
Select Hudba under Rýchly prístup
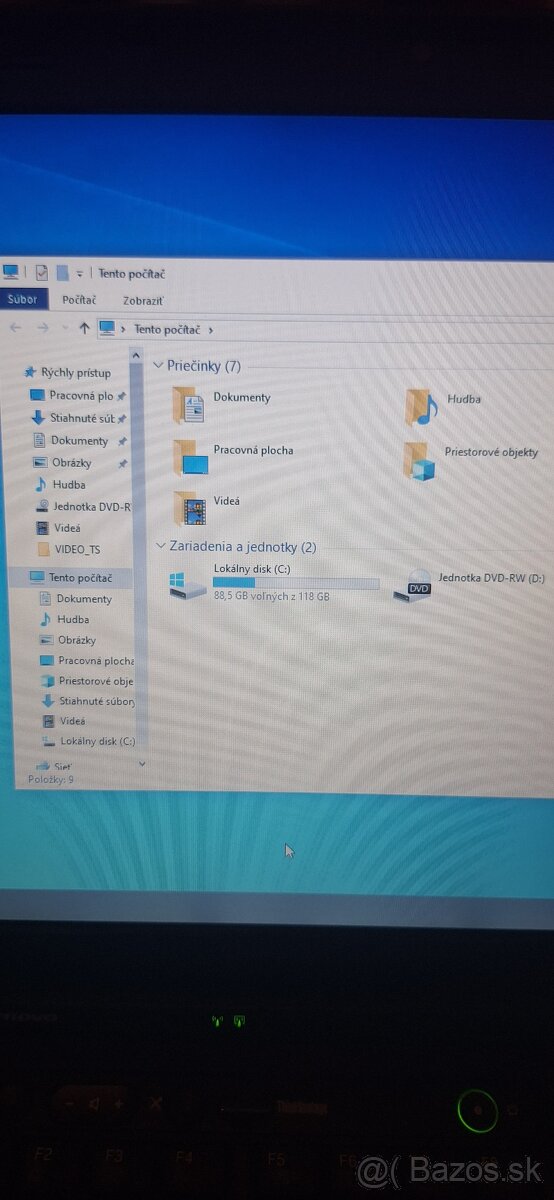68,485
